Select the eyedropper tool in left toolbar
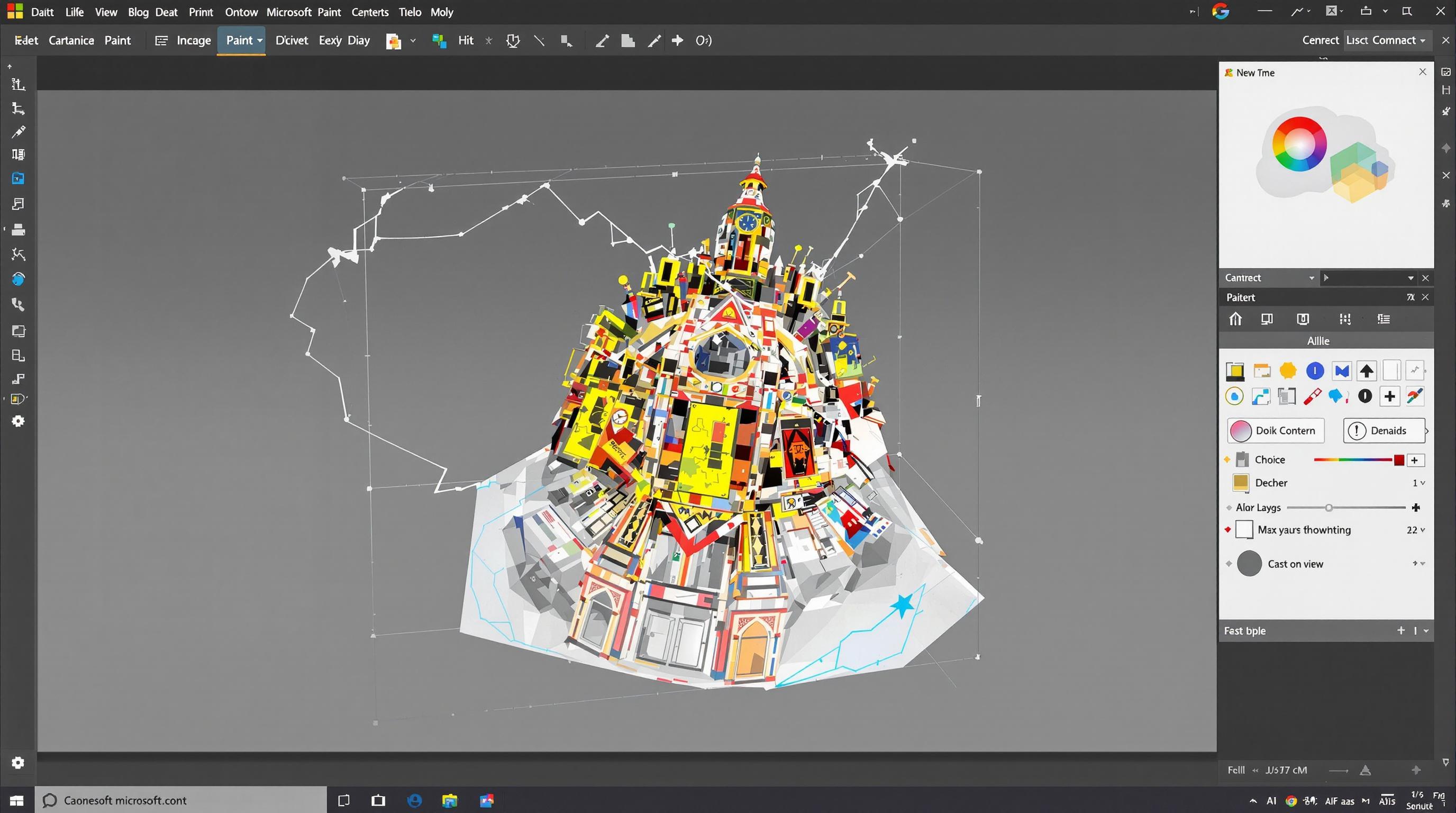1456x813 pixels. pos(19,132)
